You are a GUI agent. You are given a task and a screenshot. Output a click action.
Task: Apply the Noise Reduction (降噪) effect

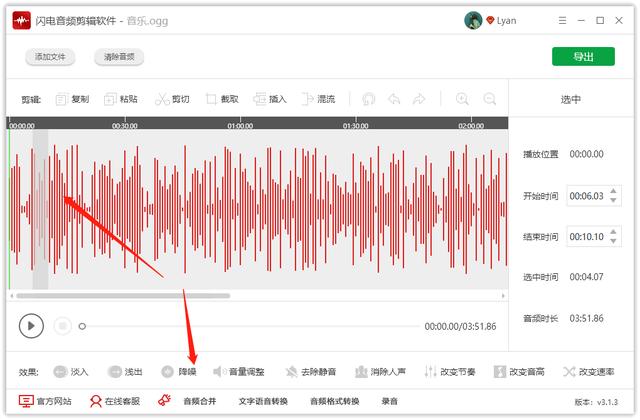point(179,371)
